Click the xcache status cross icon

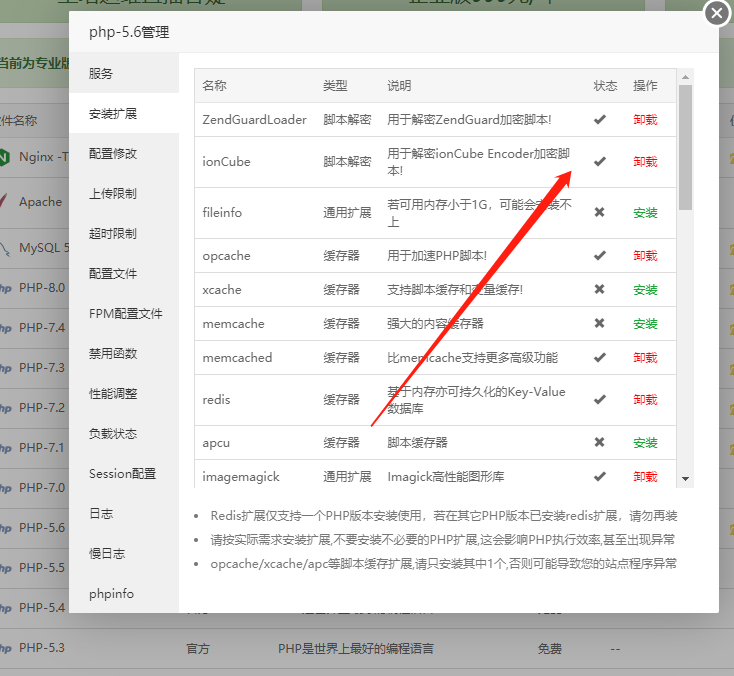(x=600, y=289)
